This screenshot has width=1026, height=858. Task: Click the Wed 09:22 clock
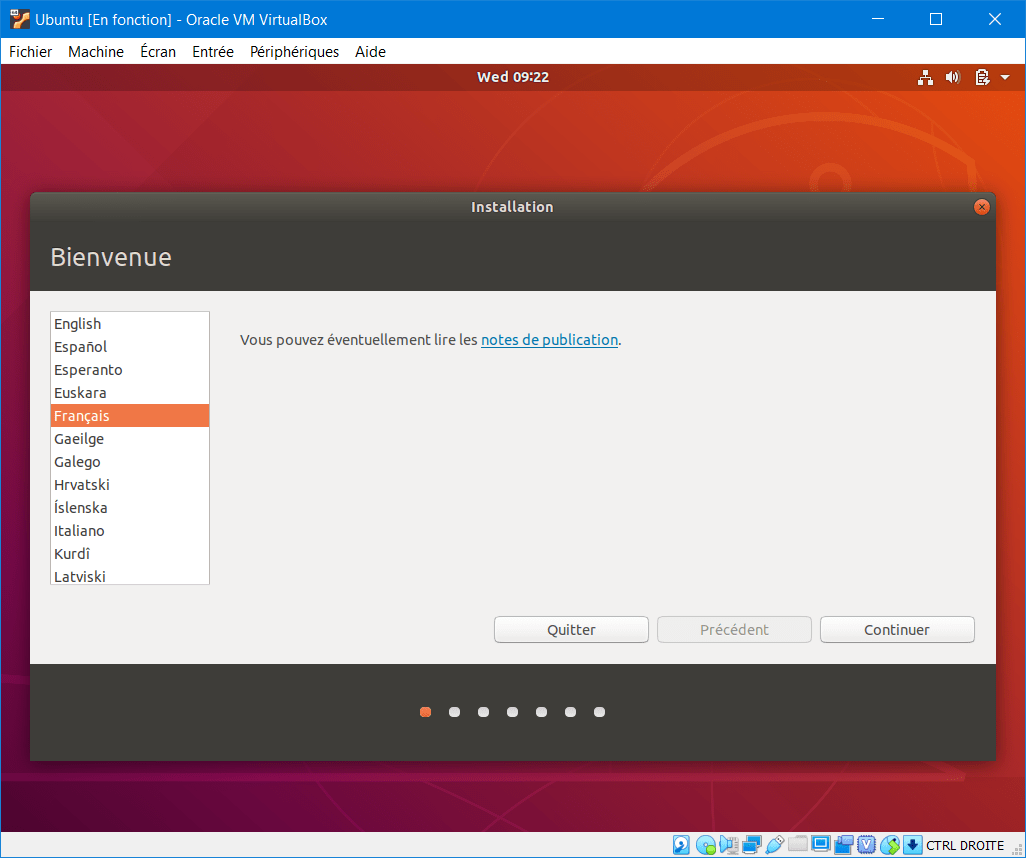513,77
